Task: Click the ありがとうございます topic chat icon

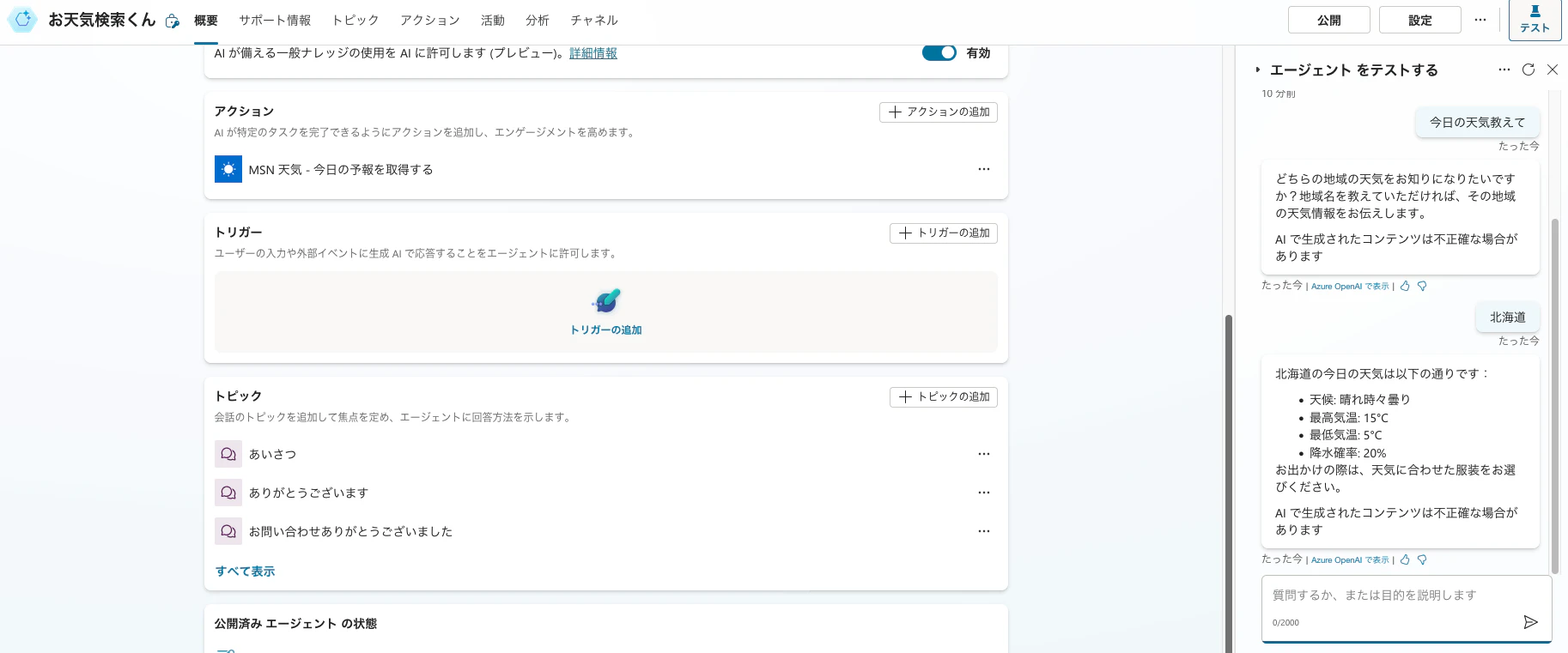Action: [228, 493]
